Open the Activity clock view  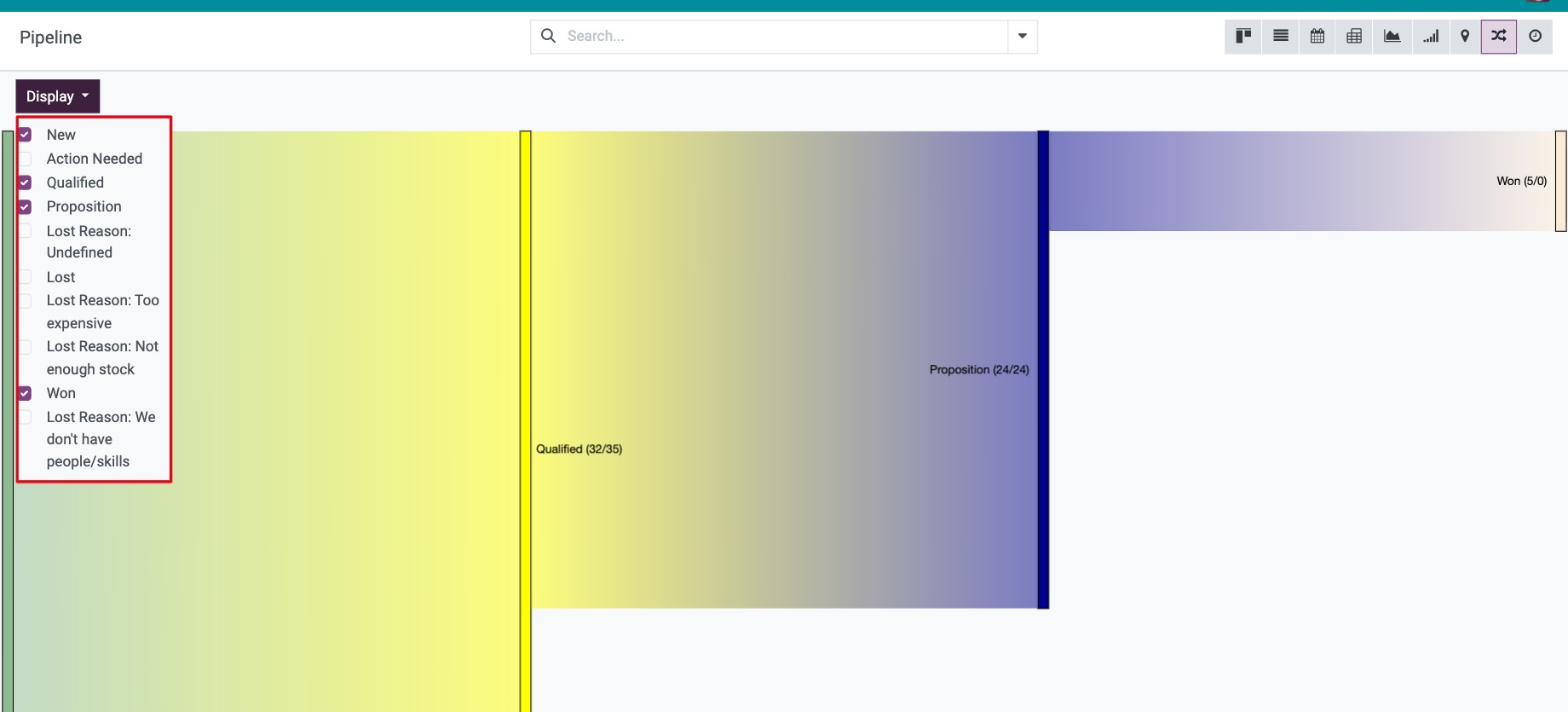click(x=1535, y=37)
